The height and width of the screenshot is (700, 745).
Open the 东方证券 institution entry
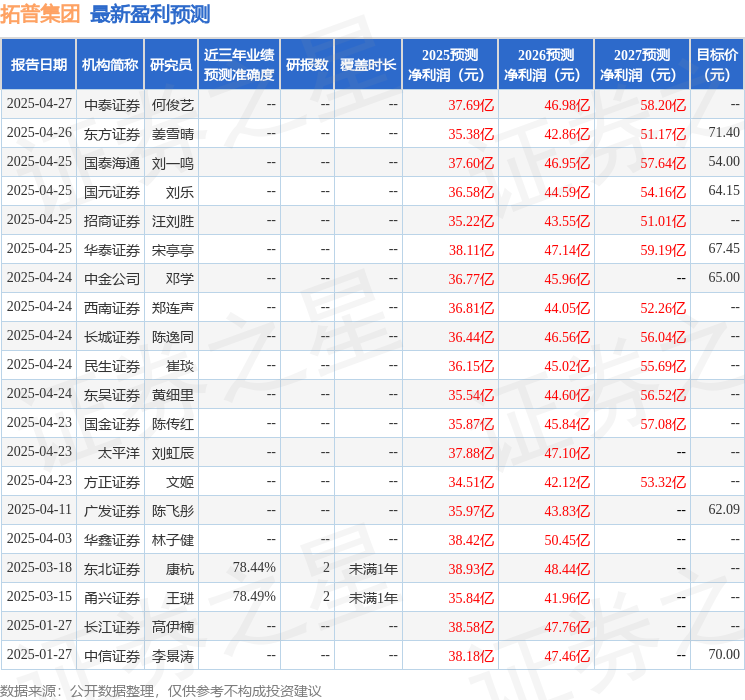111,133
